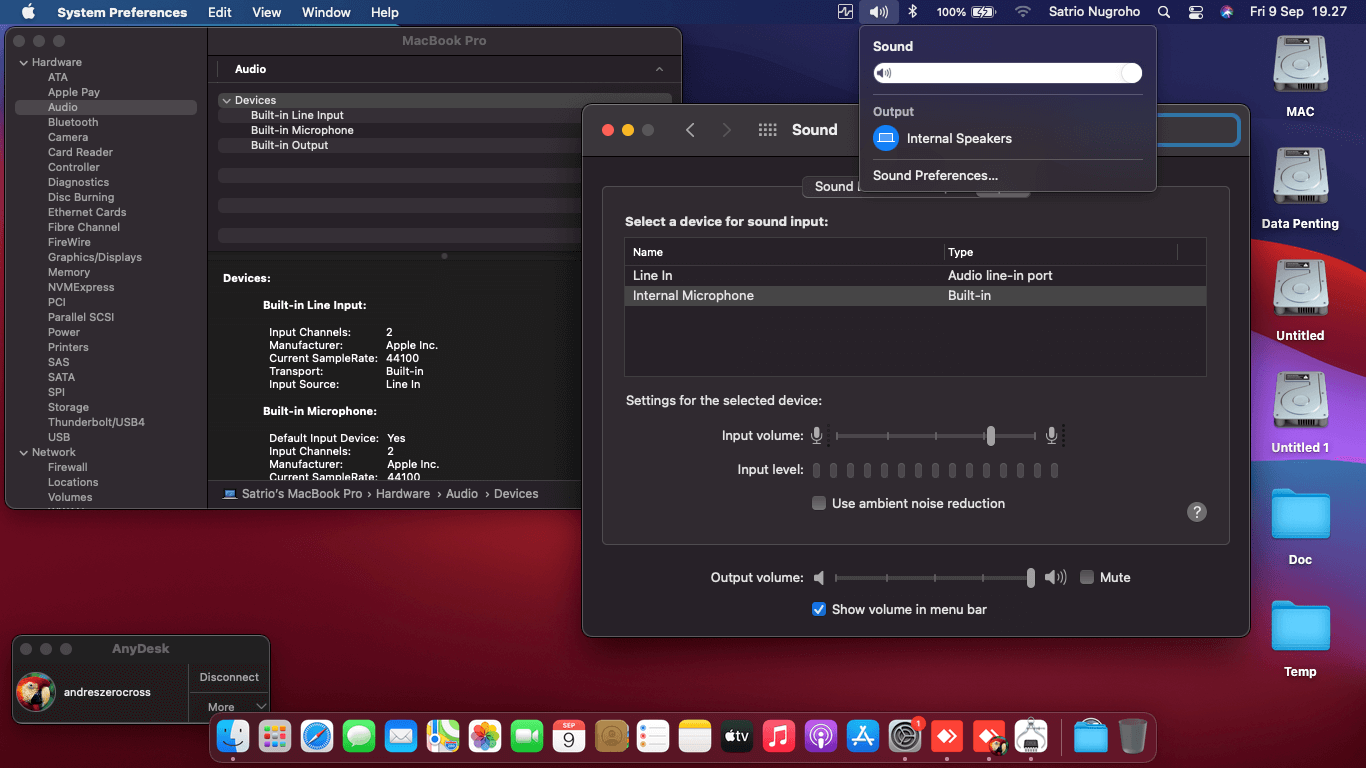The height and width of the screenshot is (768, 1366).
Task: Launch Safari from the Dock
Action: (x=317, y=737)
